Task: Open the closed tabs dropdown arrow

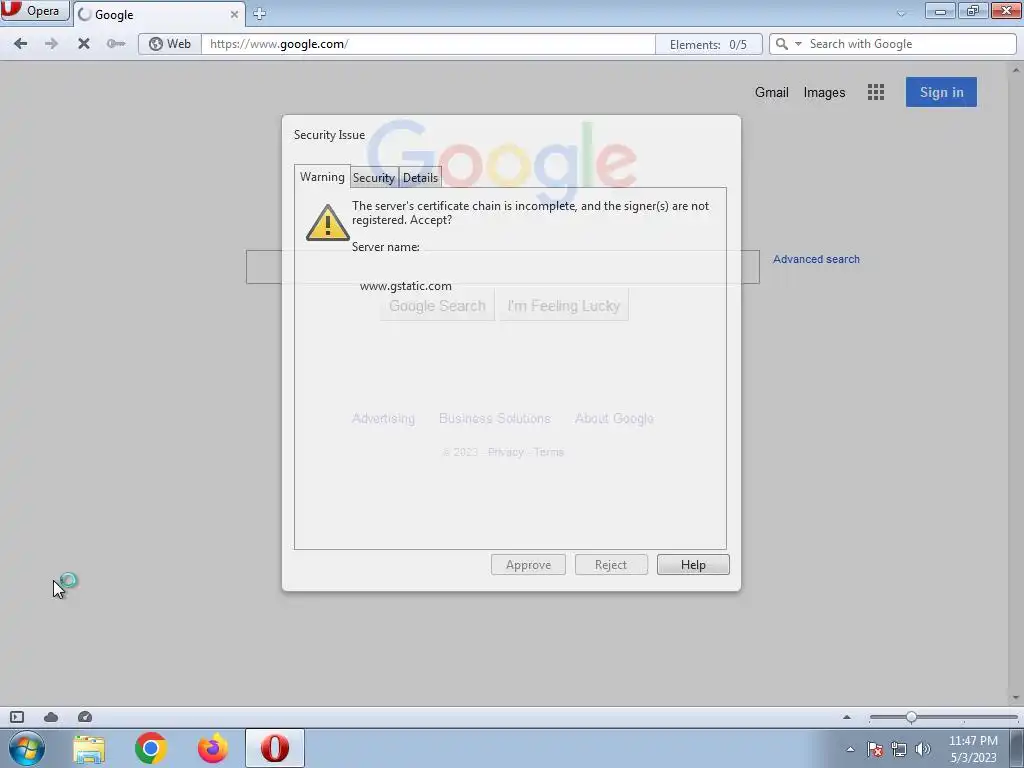Action: (x=901, y=13)
